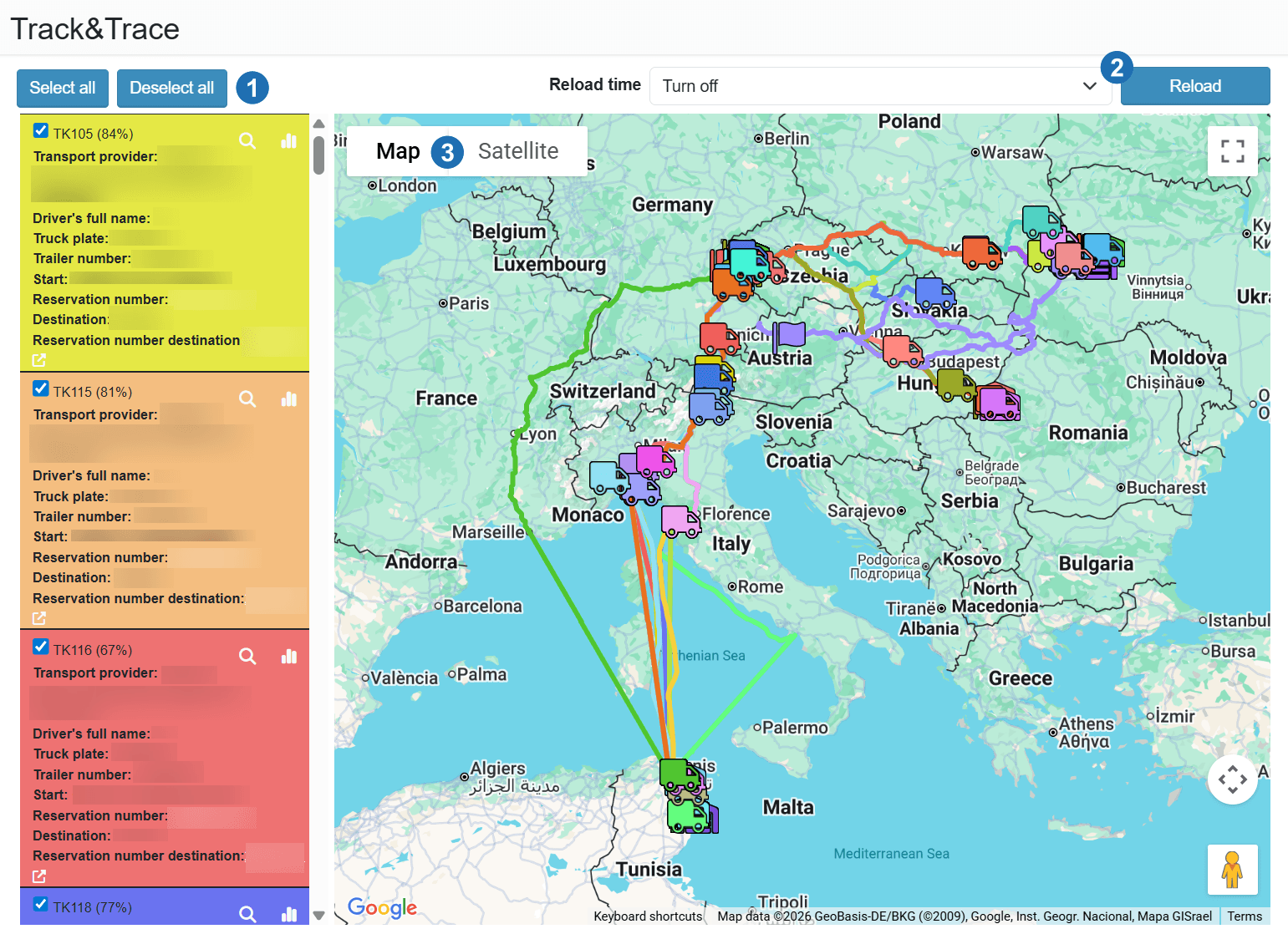Click the Street View pegman icon
This screenshot has height=929, width=1288.
point(1232,869)
